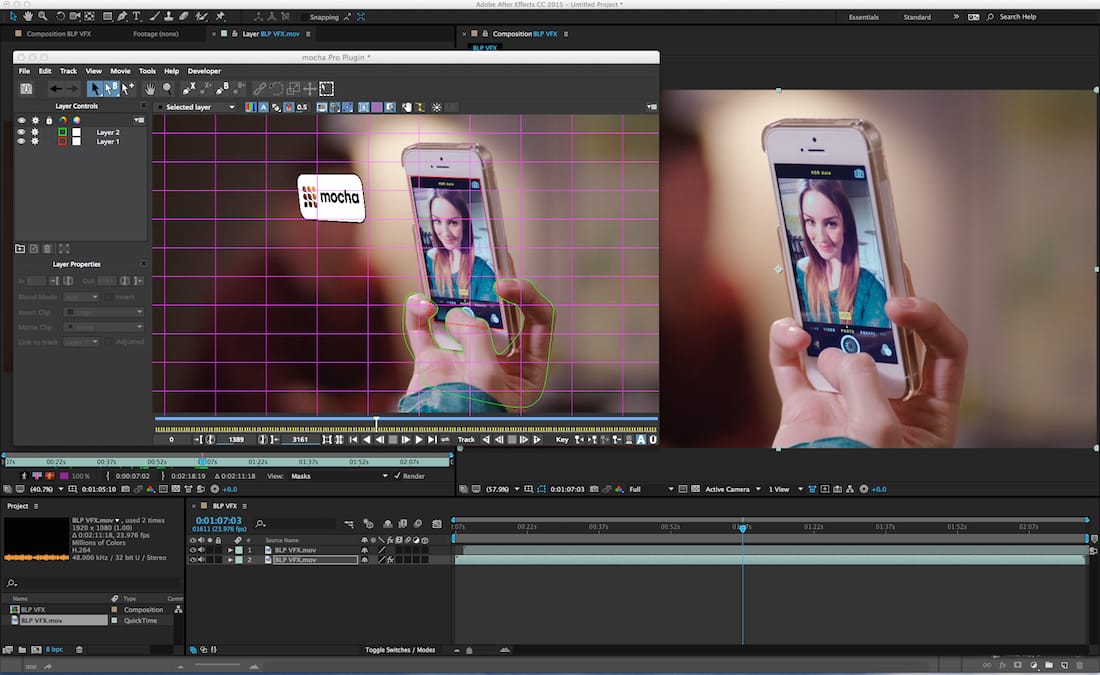Toggle Render checkbox in Layer viewer
The height and width of the screenshot is (675, 1100).
[x=397, y=476]
